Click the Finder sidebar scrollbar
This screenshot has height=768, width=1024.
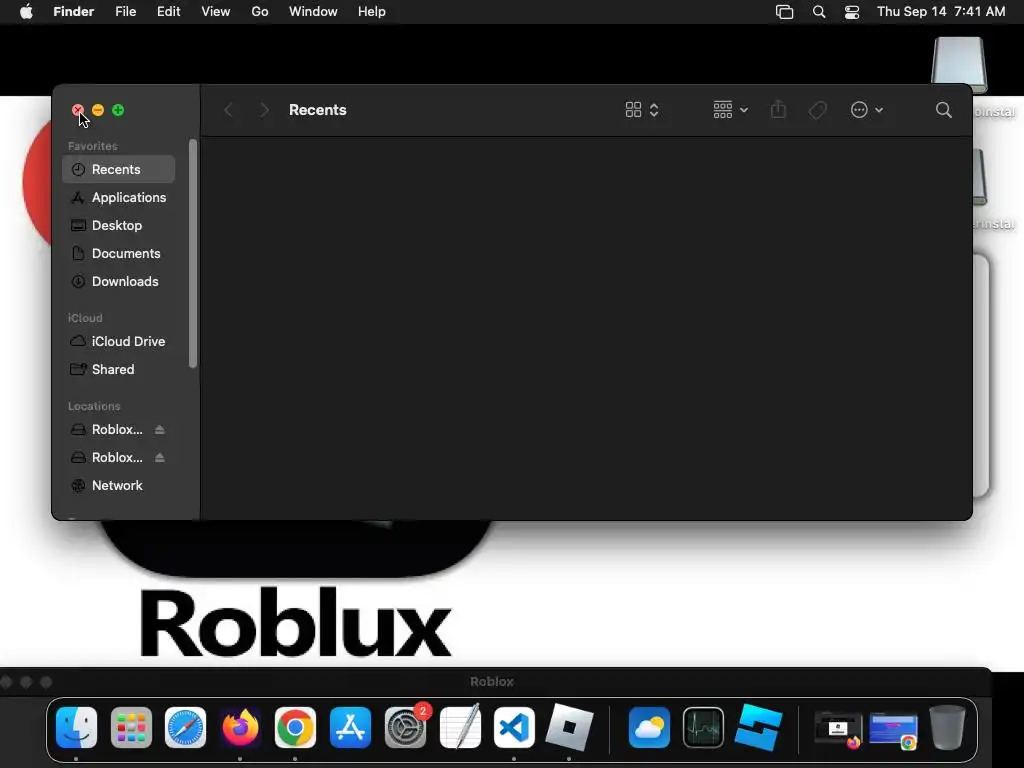click(x=193, y=253)
